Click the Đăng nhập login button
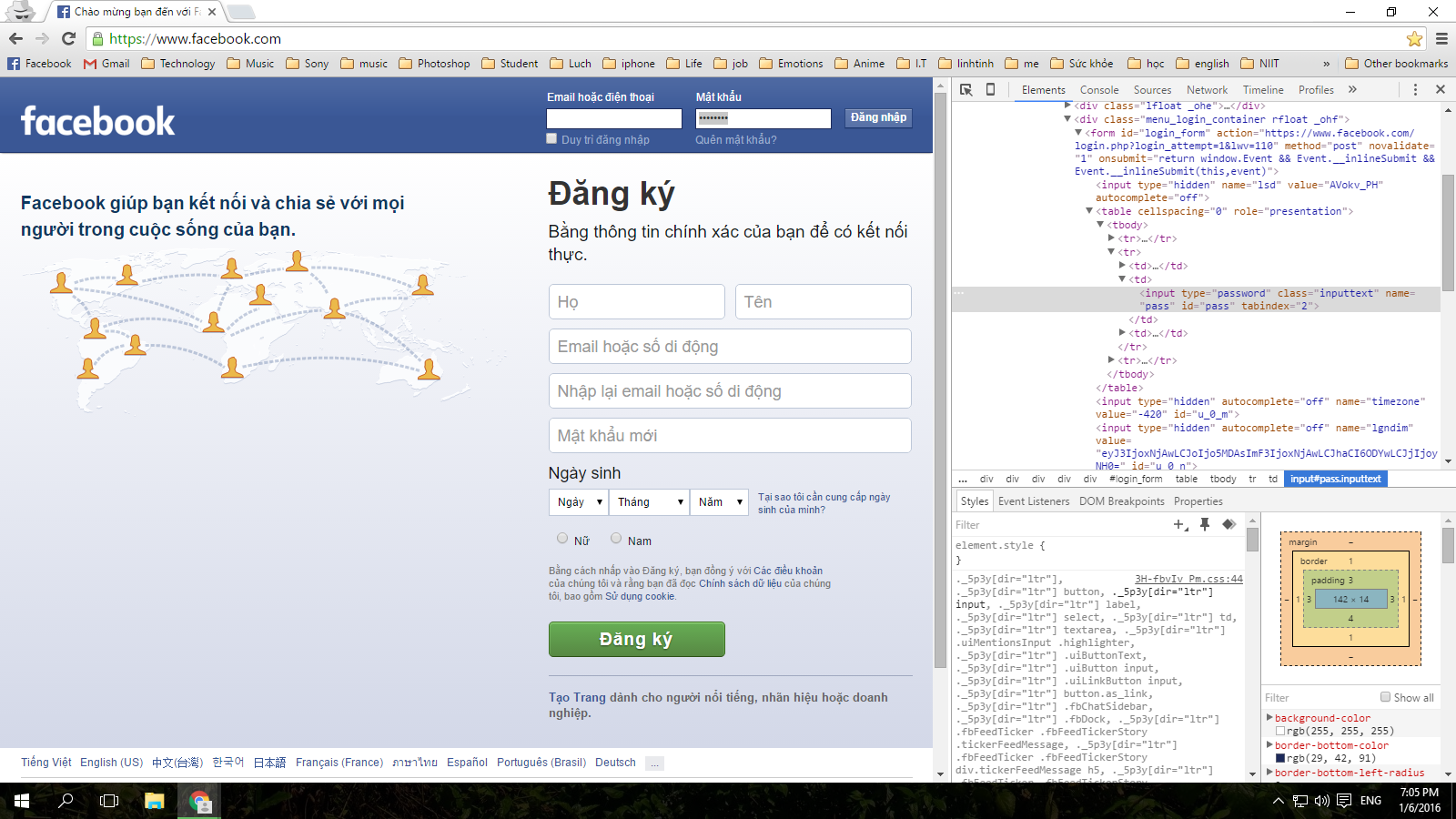 [x=878, y=117]
